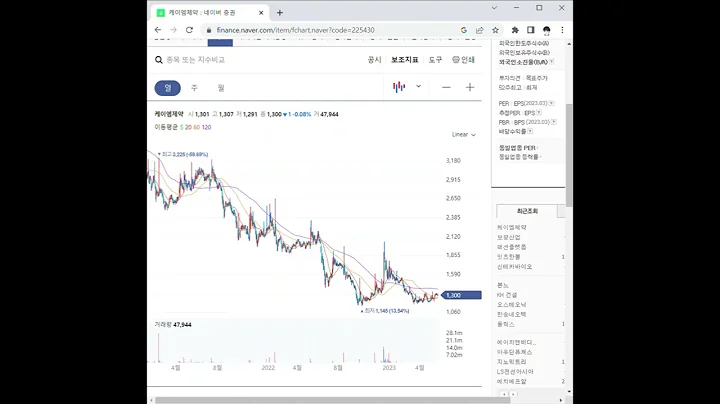Screen dimensions: 720x404
Task: Open the Google translate icon in the address bar
Action: pos(464,30)
